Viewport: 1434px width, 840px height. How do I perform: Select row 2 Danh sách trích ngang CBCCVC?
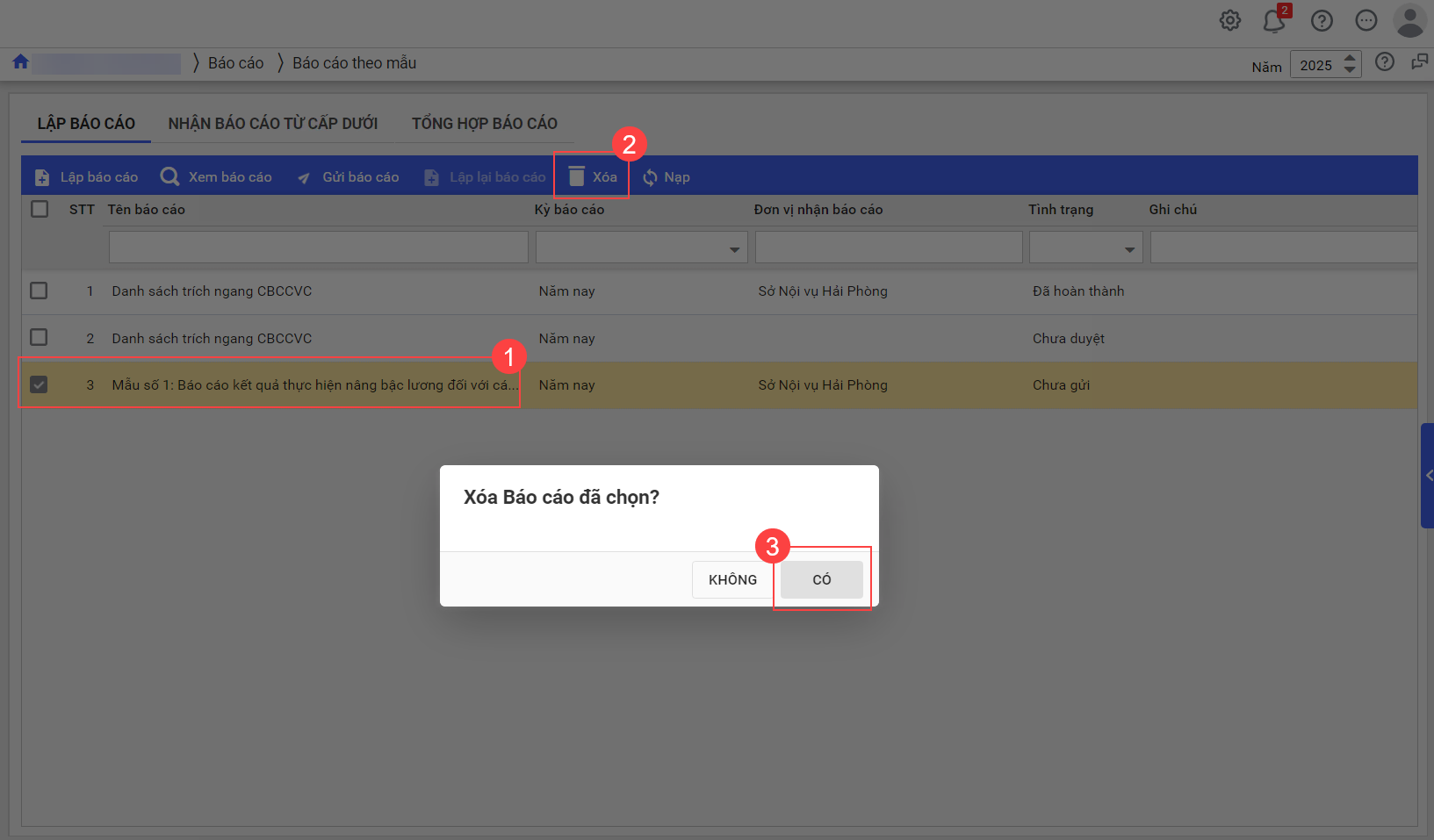pos(212,339)
